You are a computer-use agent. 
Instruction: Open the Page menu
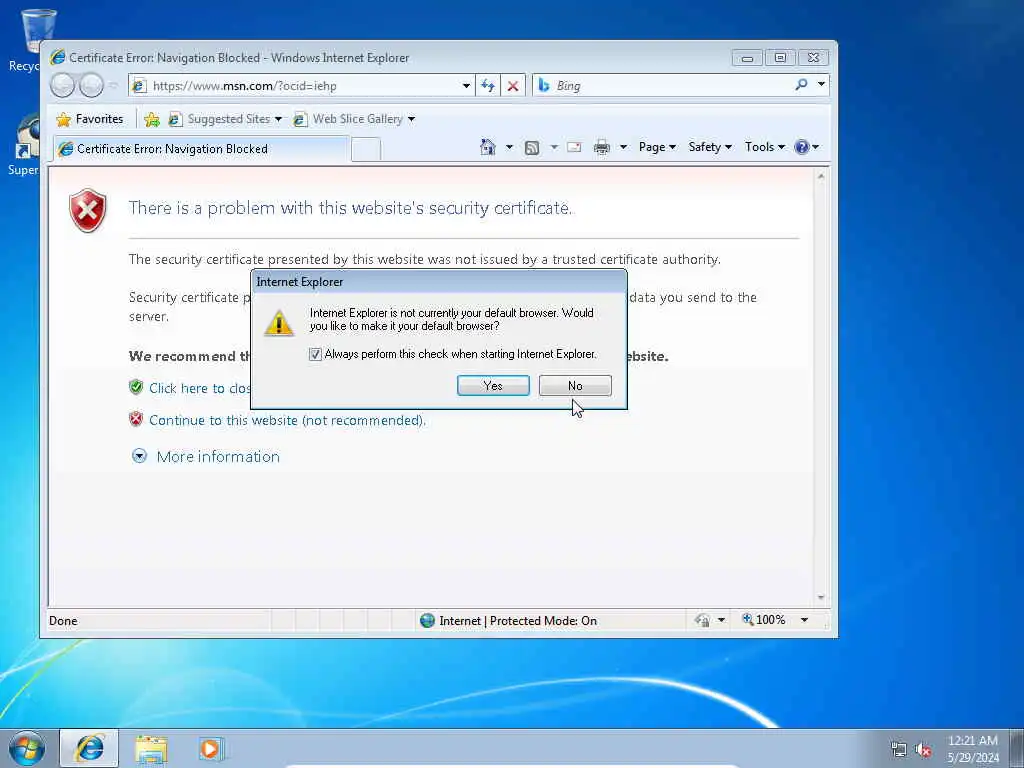coord(657,147)
